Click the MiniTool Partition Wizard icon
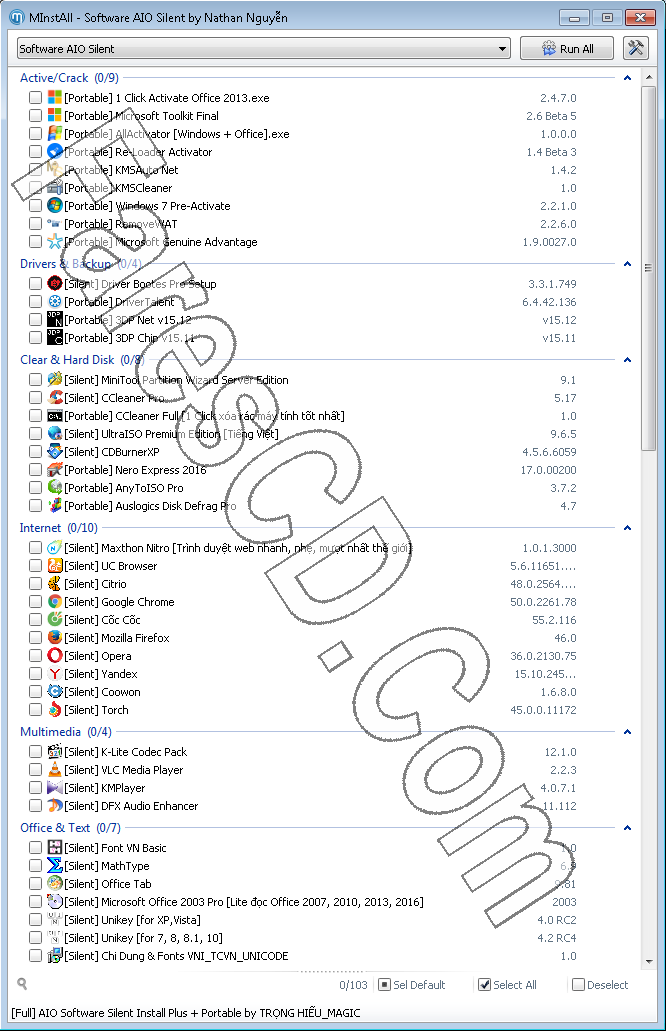666x1031 pixels. click(55, 379)
